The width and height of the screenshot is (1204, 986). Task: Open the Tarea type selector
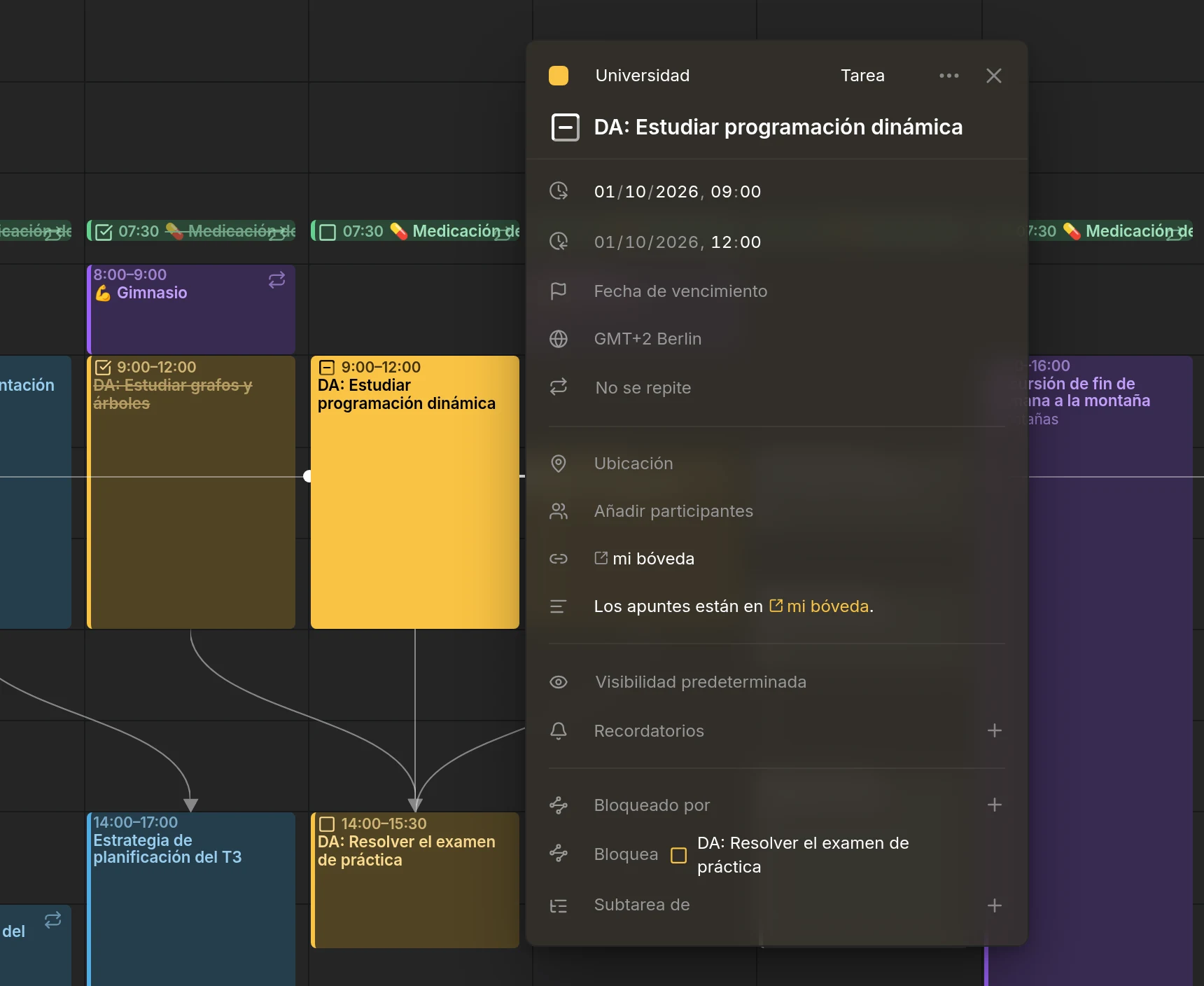pyautogui.click(x=862, y=76)
